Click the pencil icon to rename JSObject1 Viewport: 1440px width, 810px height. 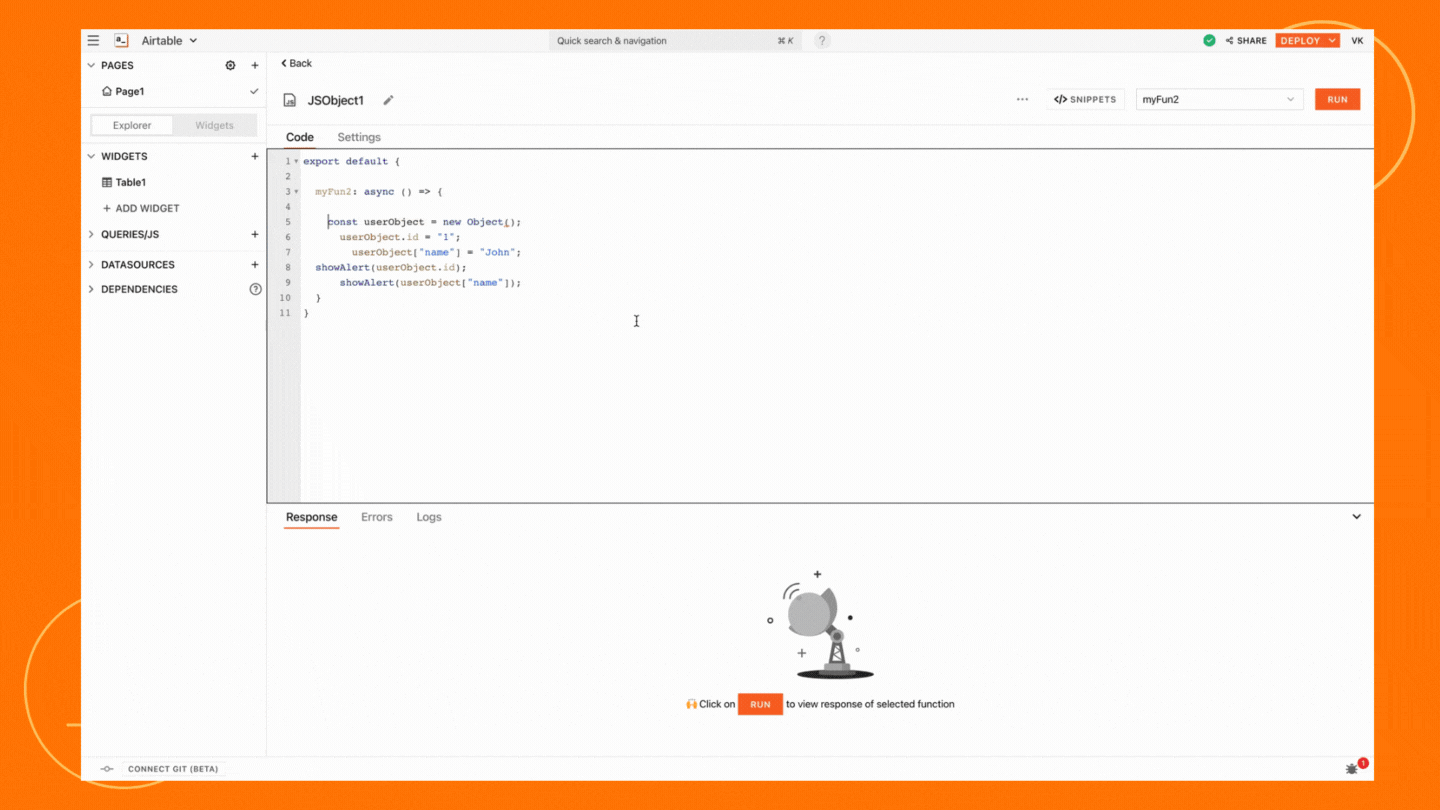(388, 100)
